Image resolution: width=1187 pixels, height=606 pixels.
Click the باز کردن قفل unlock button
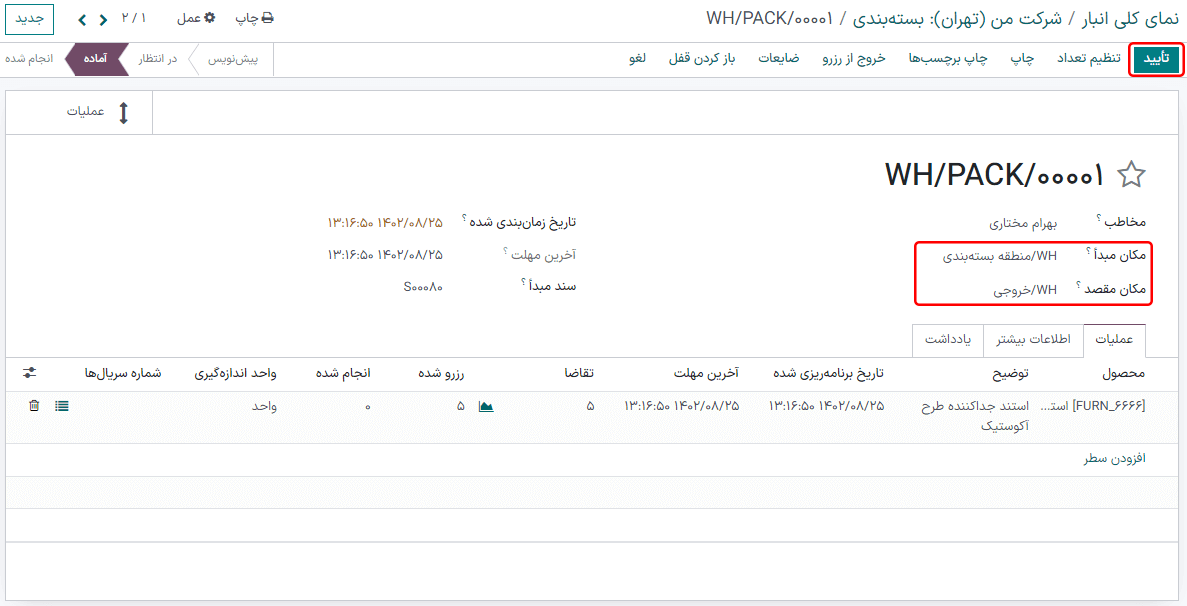pos(702,59)
